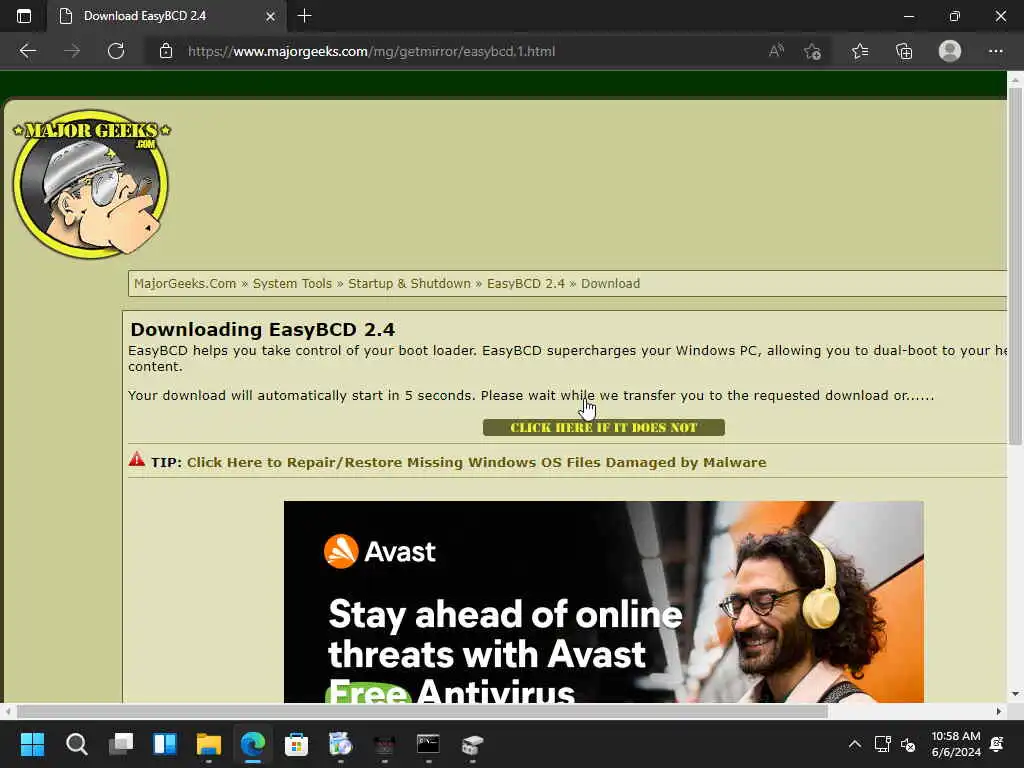Open the notifications bell icon
This screenshot has width=1024, height=768.
(997, 744)
